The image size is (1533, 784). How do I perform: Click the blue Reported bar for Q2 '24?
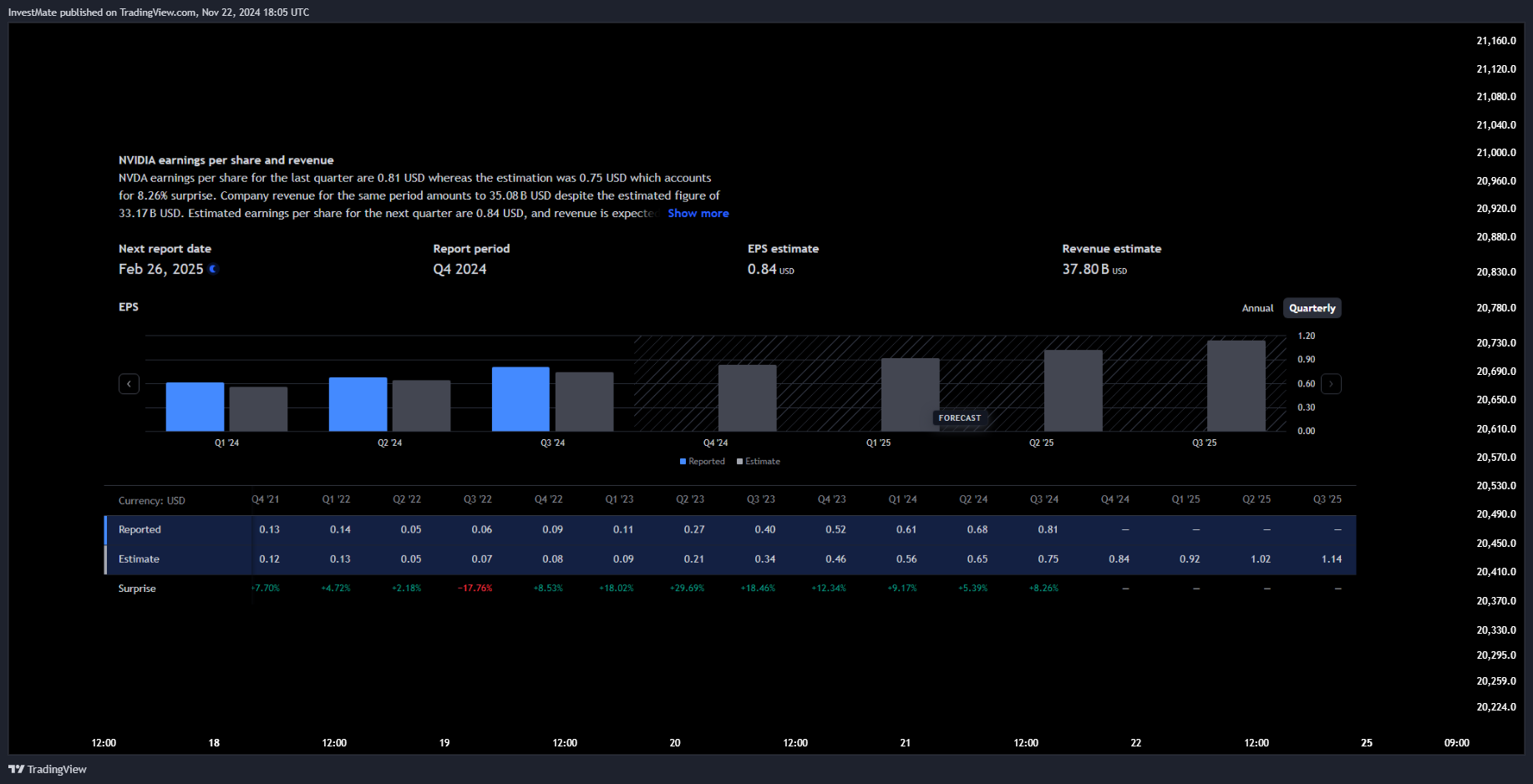click(358, 404)
